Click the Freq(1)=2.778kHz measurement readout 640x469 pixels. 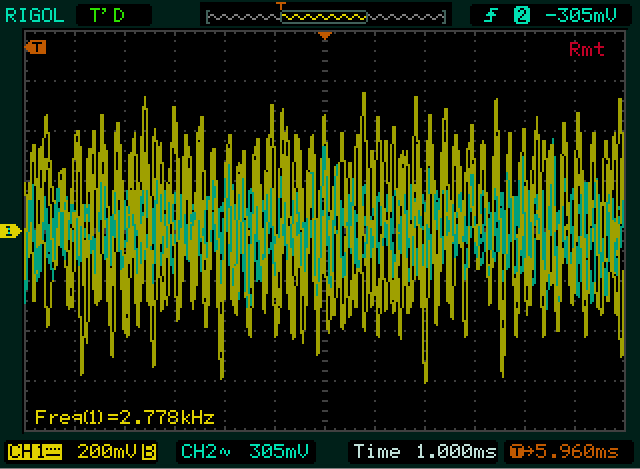124,417
